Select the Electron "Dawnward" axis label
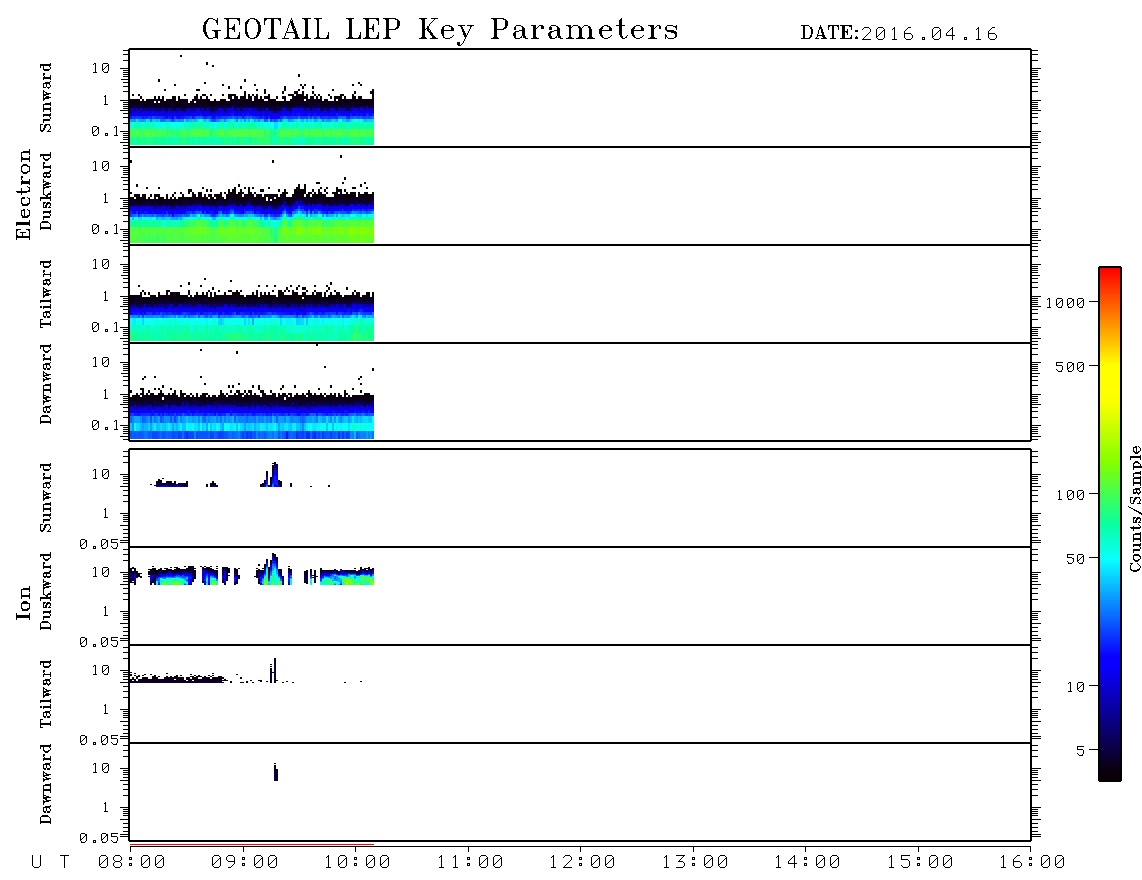Viewport: 1142px width, 880px height. click(46, 384)
